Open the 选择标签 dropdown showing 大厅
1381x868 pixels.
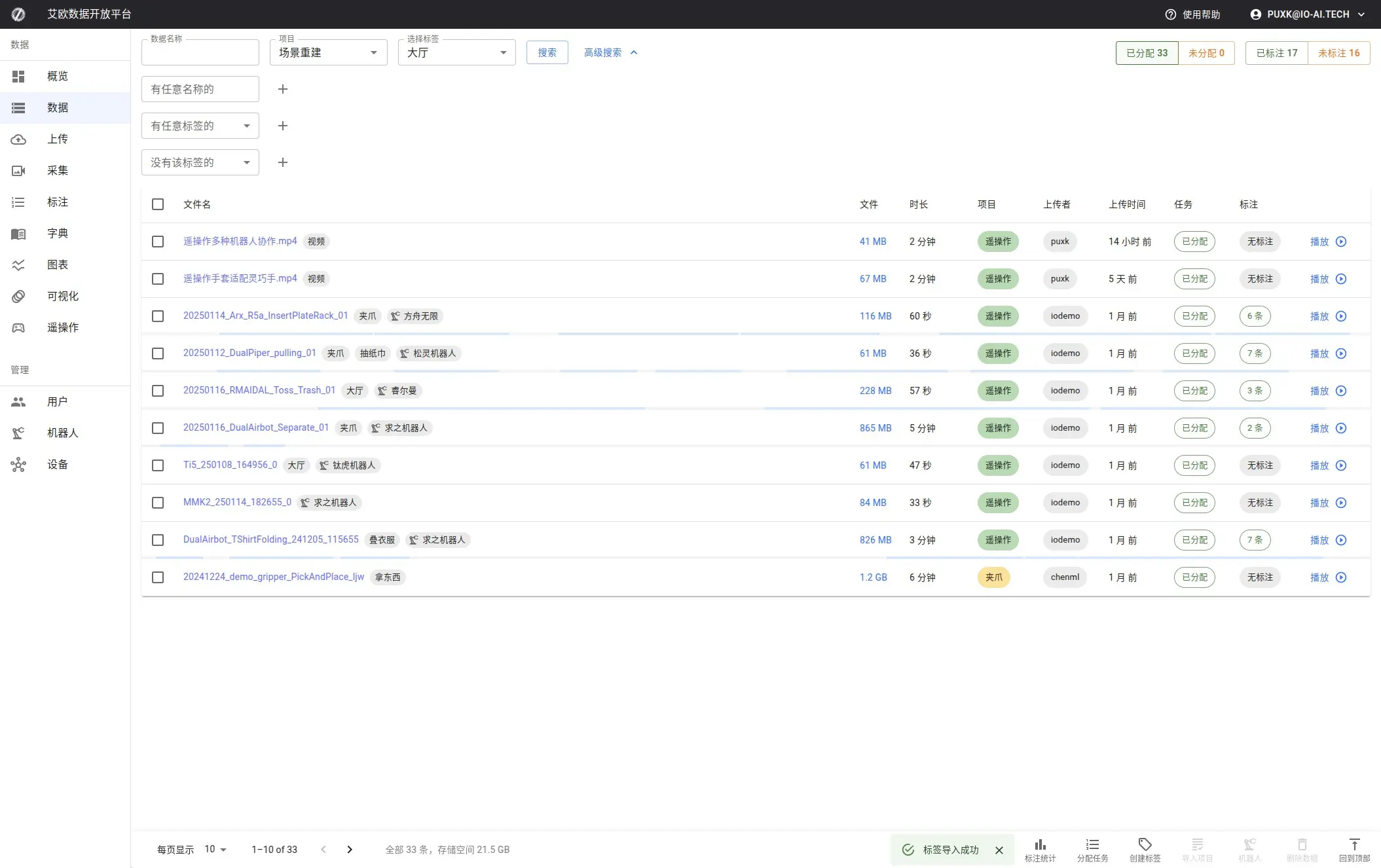[x=456, y=52]
